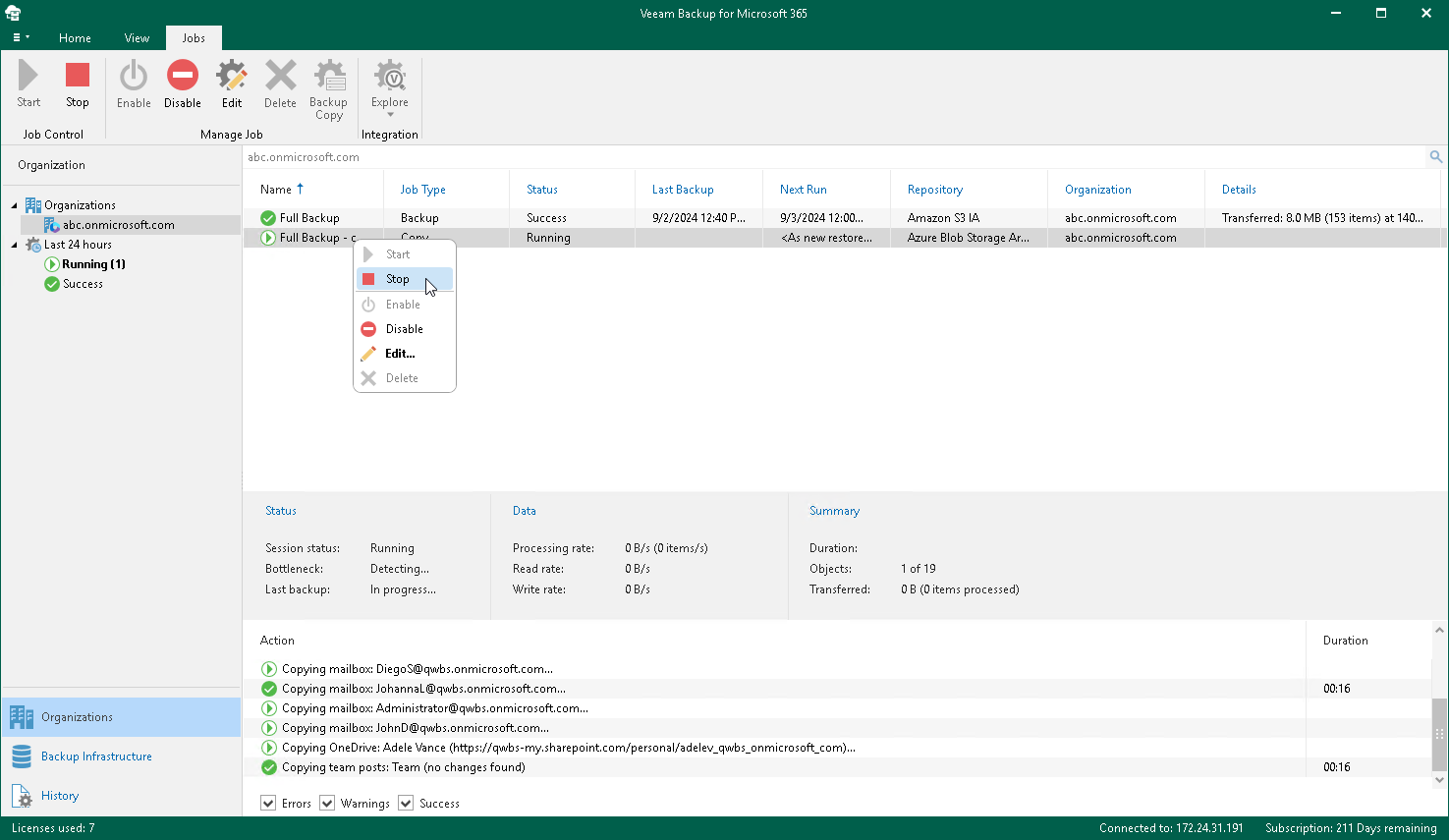
Task: Click the greyed-out Delete context menu entry
Action: pyautogui.click(x=405, y=378)
